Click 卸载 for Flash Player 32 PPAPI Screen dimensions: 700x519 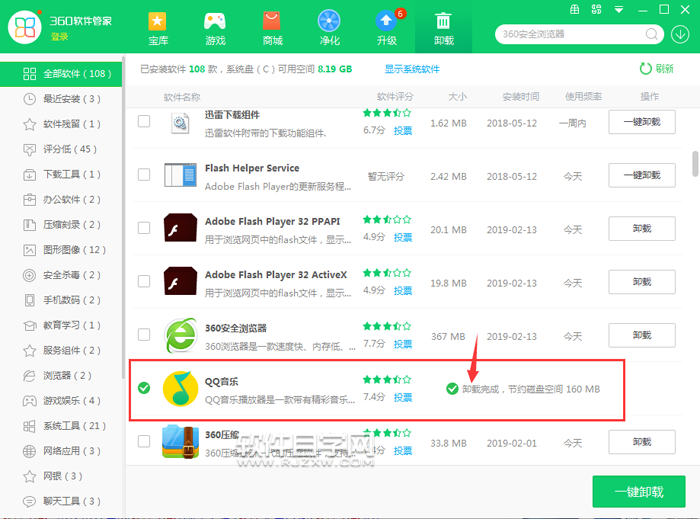[x=642, y=228]
